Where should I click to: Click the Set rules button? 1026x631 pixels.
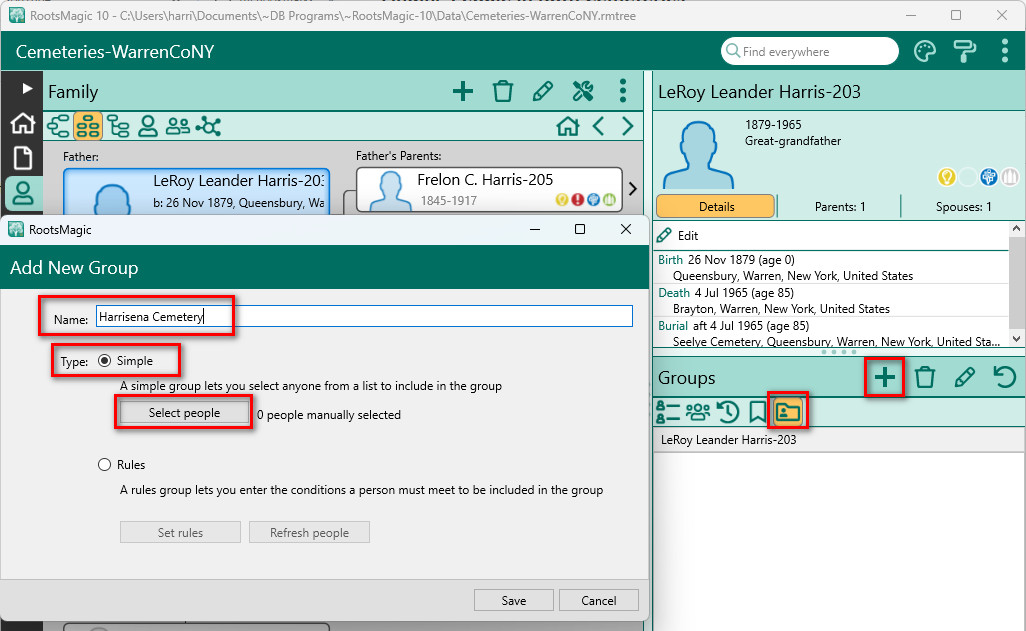[180, 532]
